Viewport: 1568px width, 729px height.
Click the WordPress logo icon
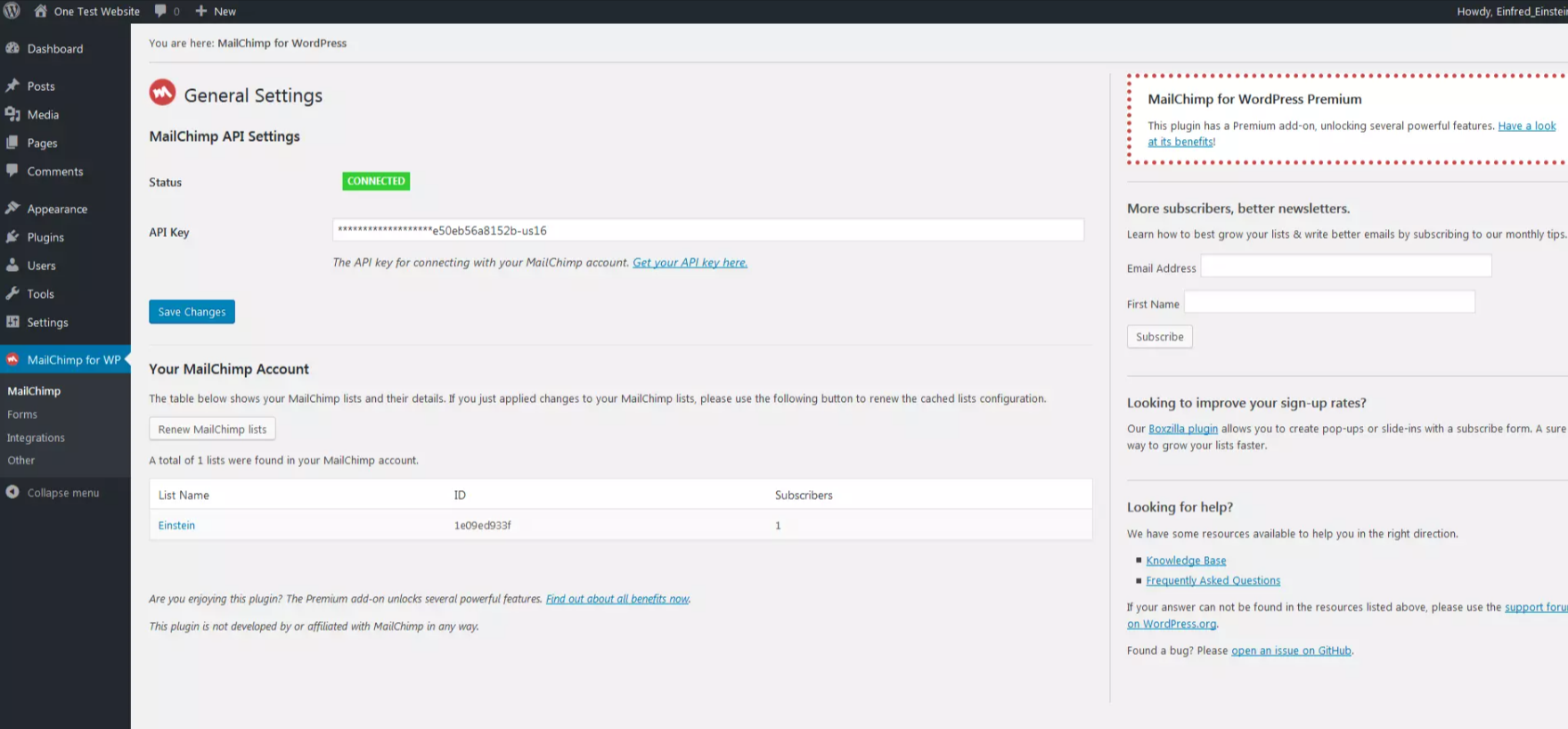[x=12, y=11]
